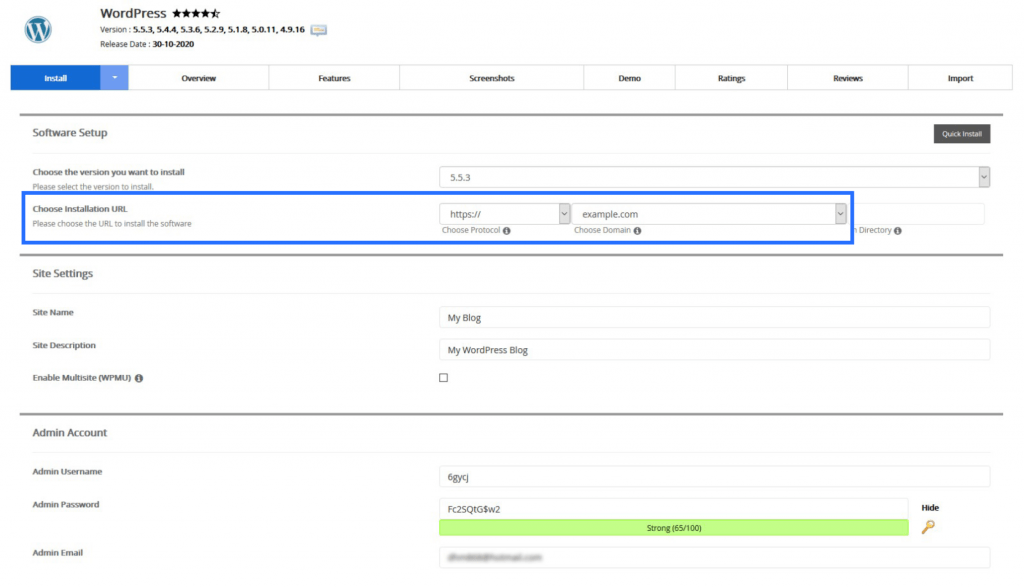
Task: Expand the arrow next to the Install tab
Action: pyautogui.click(x=114, y=78)
